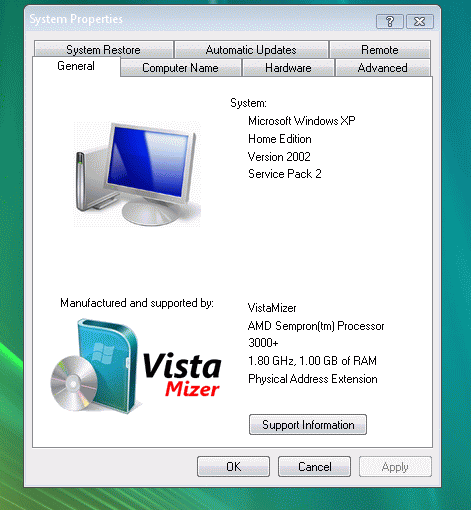
Task: Select the General tab
Action: click(x=76, y=66)
